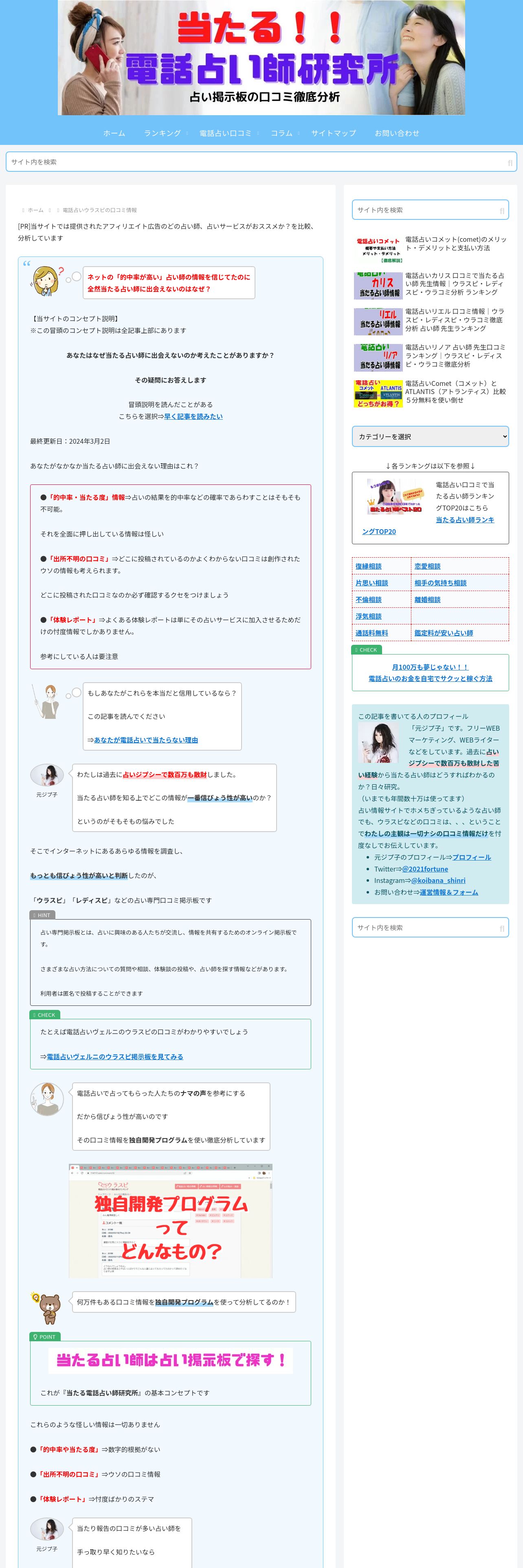Go to サイトマップ page
This screenshot has height=1568, width=523.
[x=334, y=133]
